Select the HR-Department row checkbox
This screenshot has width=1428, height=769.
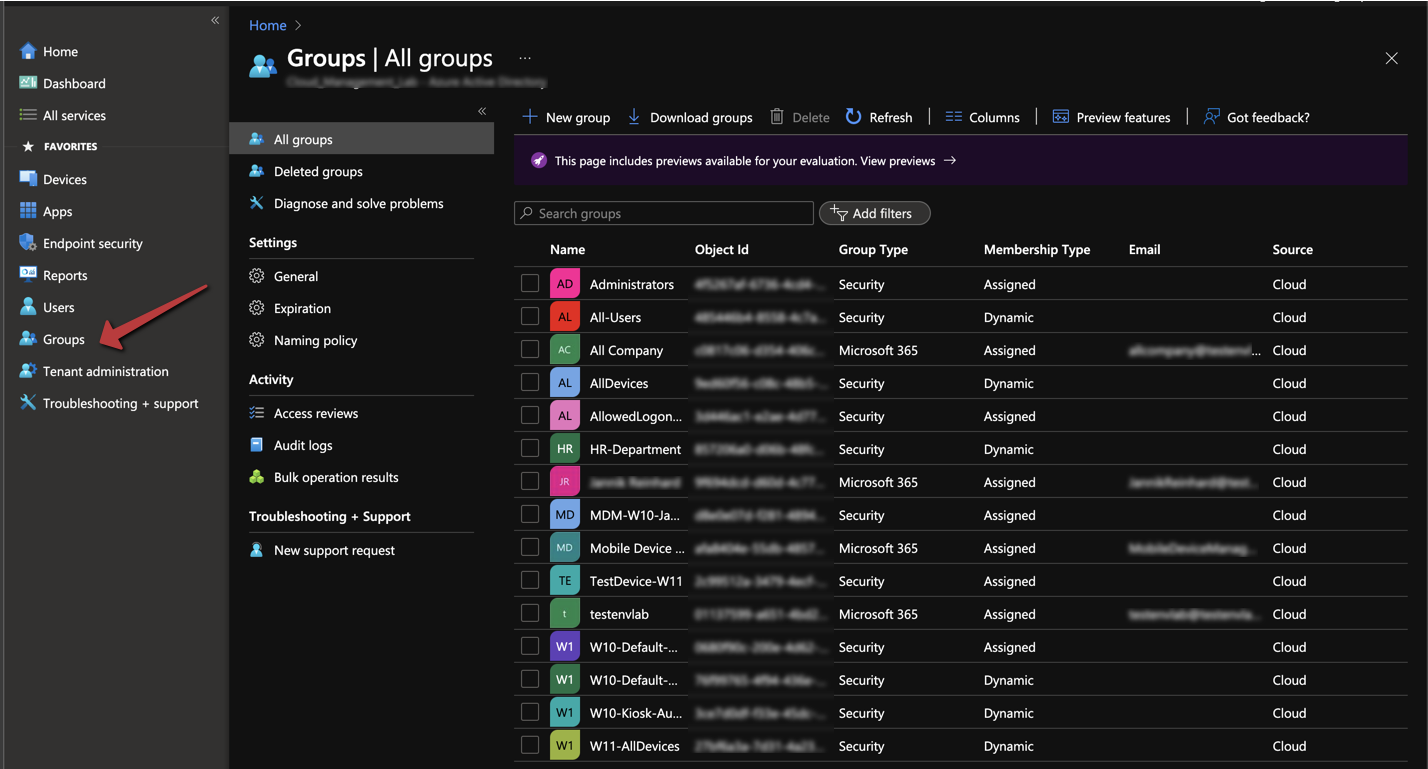(529, 448)
